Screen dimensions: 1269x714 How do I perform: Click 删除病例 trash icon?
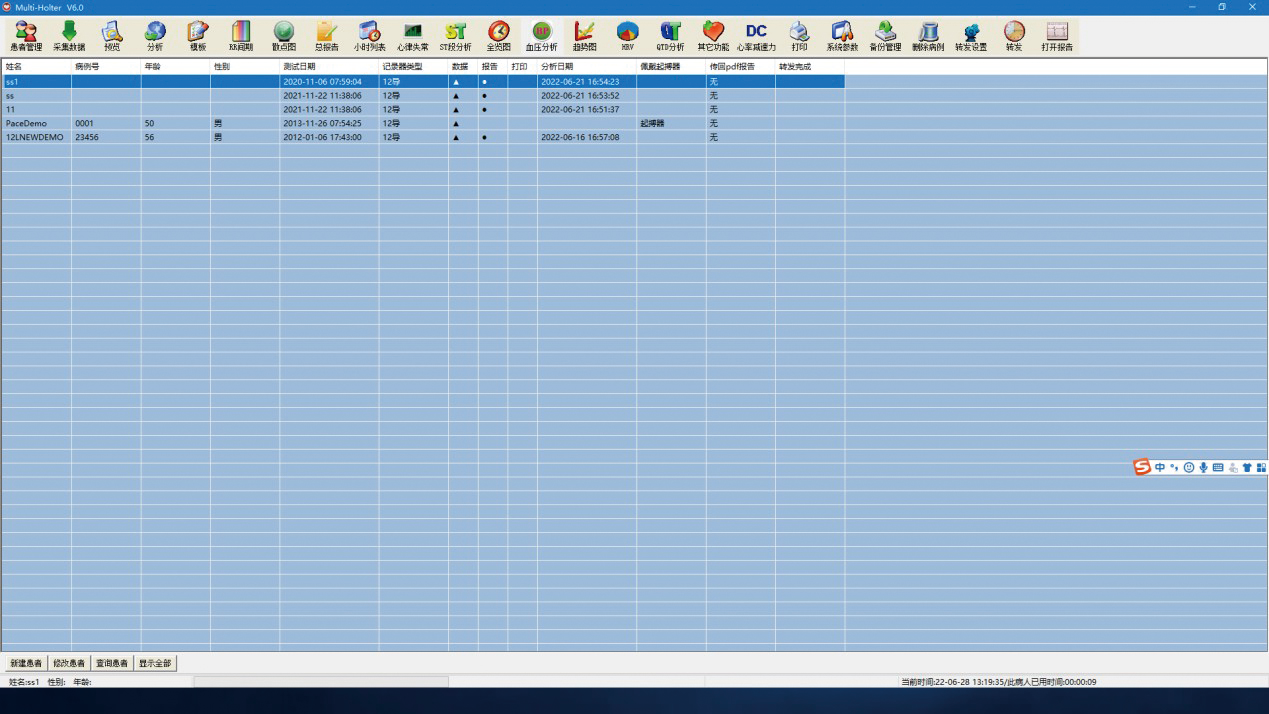(928, 36)
